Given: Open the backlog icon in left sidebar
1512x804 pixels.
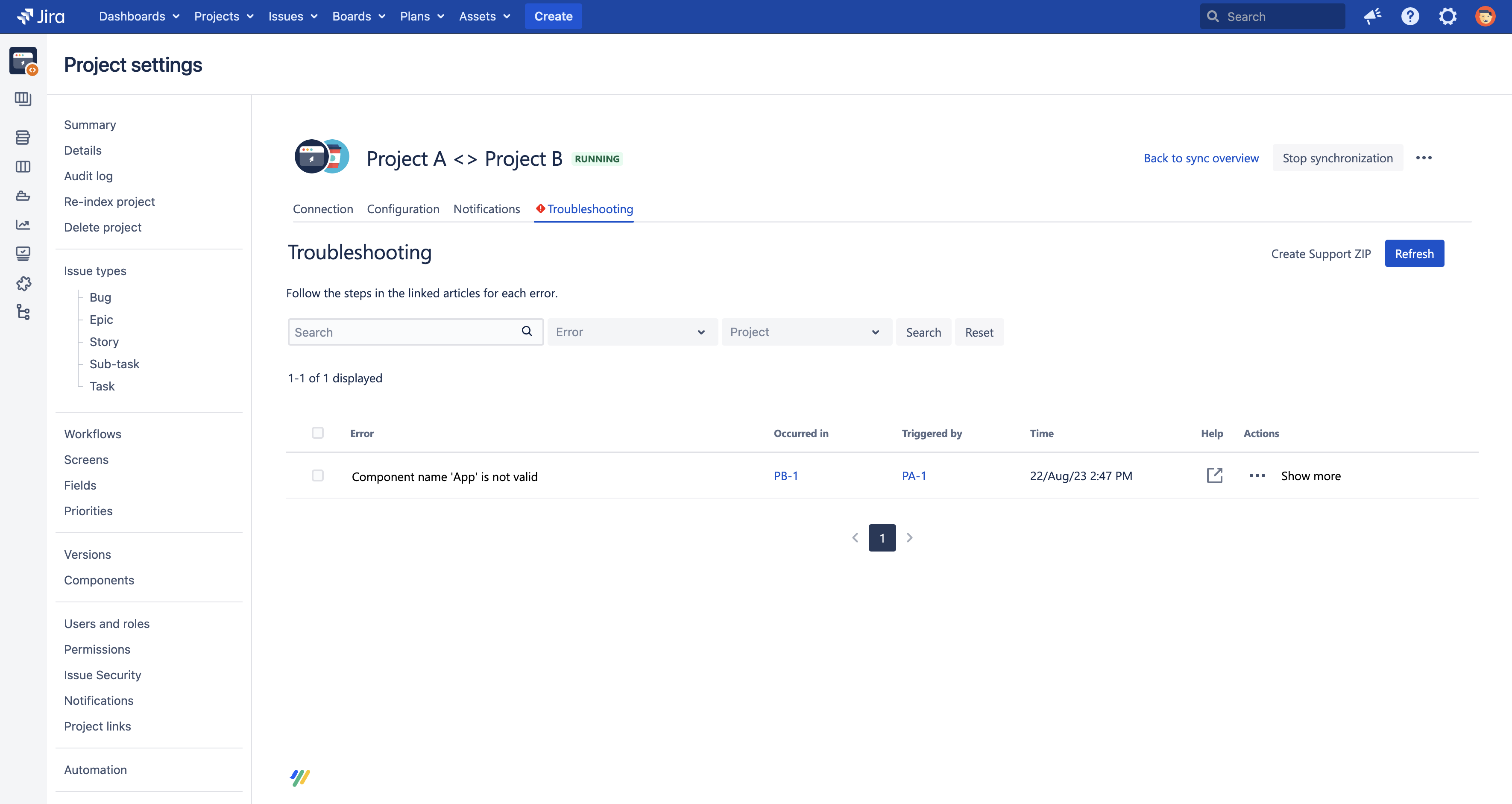Looking at the screenshot, I should point(23,137).
